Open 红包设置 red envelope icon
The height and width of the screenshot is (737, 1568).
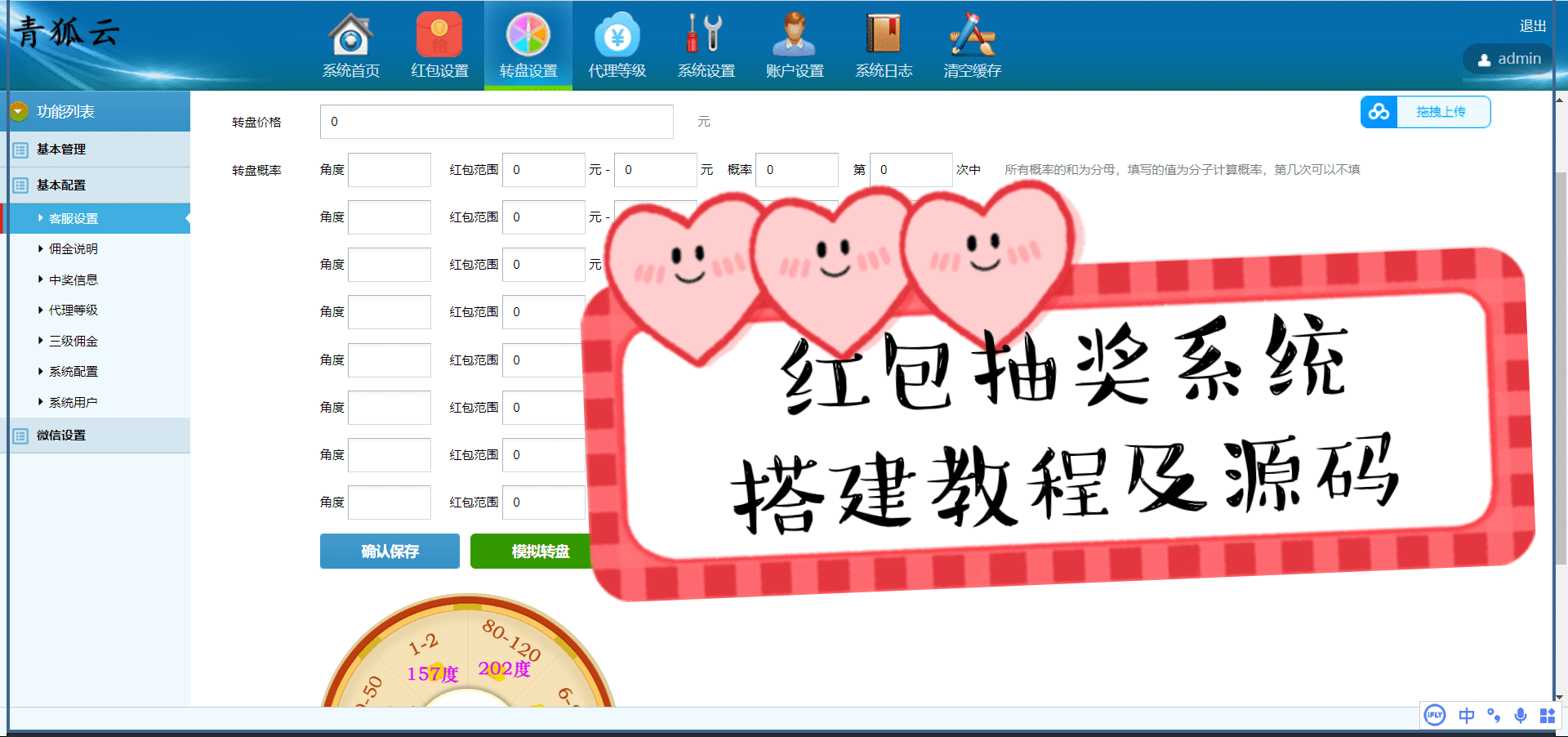tap(439, 34)
